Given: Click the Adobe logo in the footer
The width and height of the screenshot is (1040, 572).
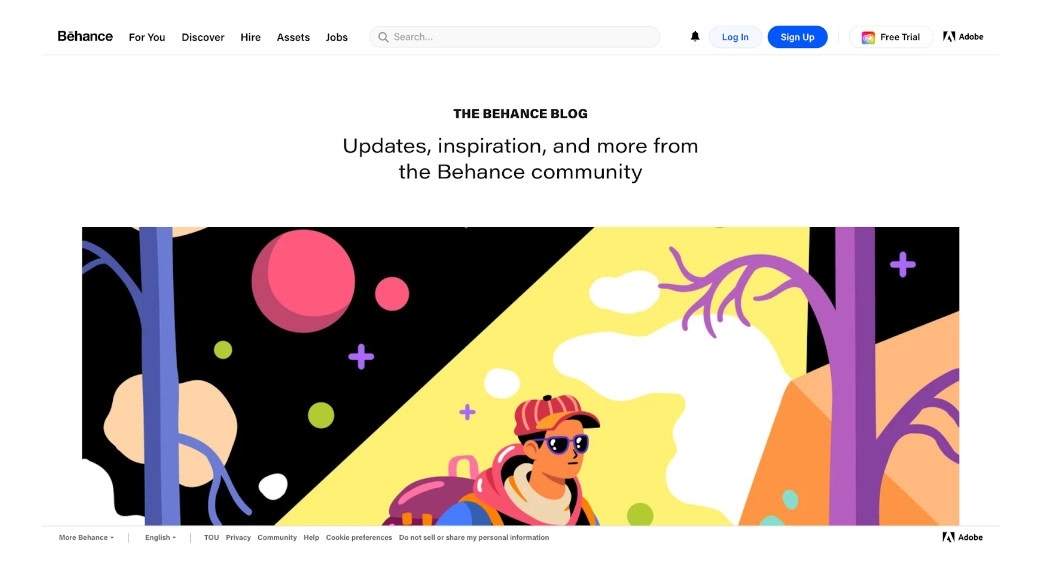Looking at the screenshot, I should (x=963, y=537).
